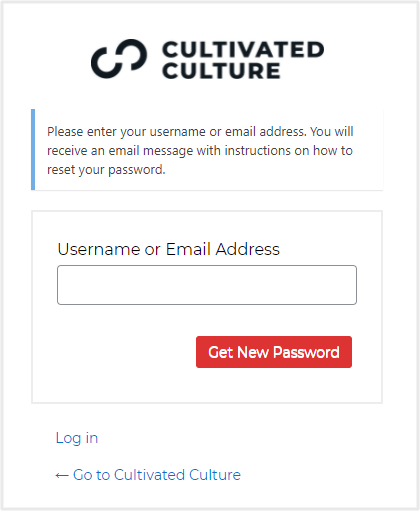This screenshot has width=420, height=511.
Task: Click the Get New Password button
Action: coord(274,352)
